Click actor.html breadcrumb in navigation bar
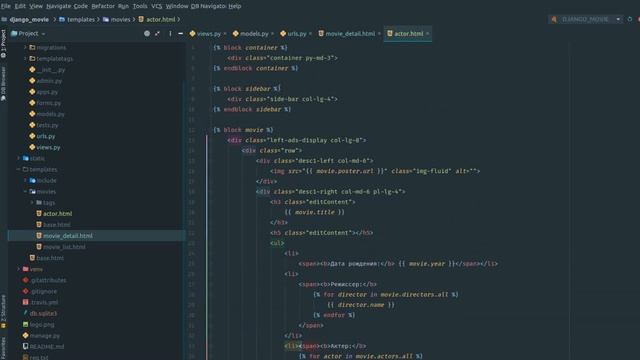This screenshot has height=360, width=640. click(160, 19)
